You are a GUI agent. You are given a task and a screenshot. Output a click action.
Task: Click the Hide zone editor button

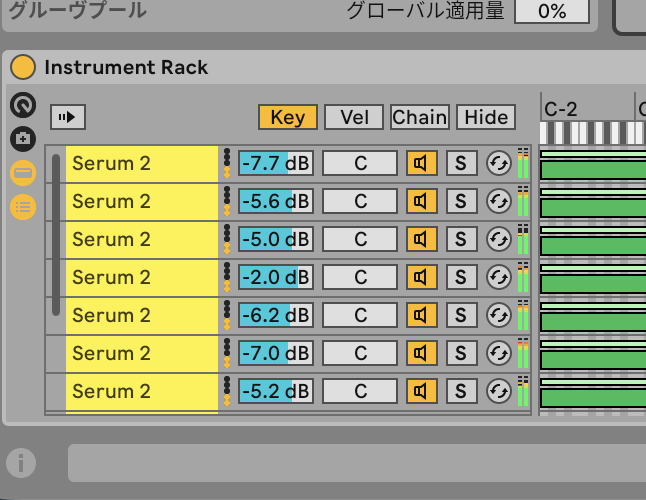coord(486,117)
